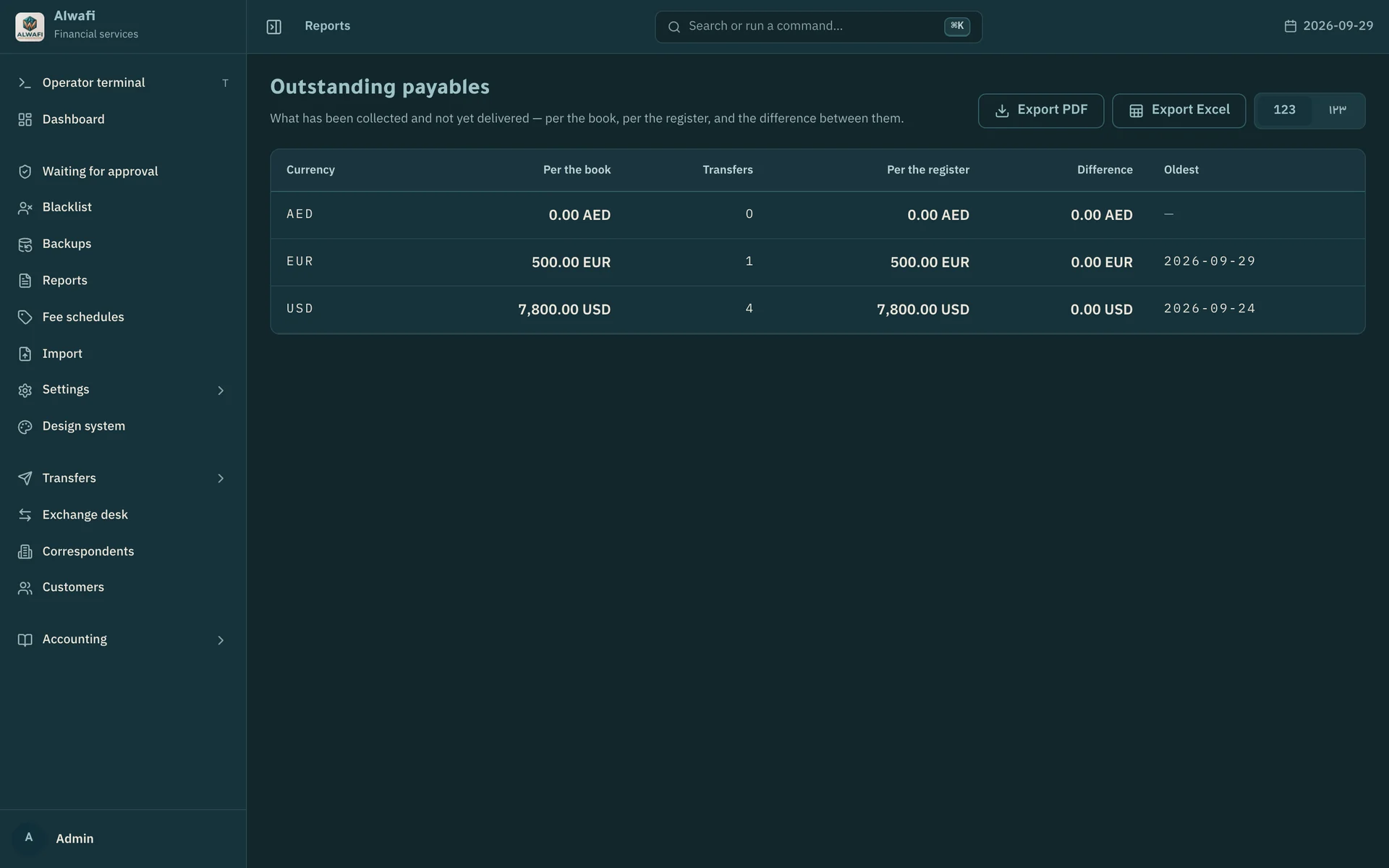
Task: Click the Per the book column header
Action: (577, 170)
